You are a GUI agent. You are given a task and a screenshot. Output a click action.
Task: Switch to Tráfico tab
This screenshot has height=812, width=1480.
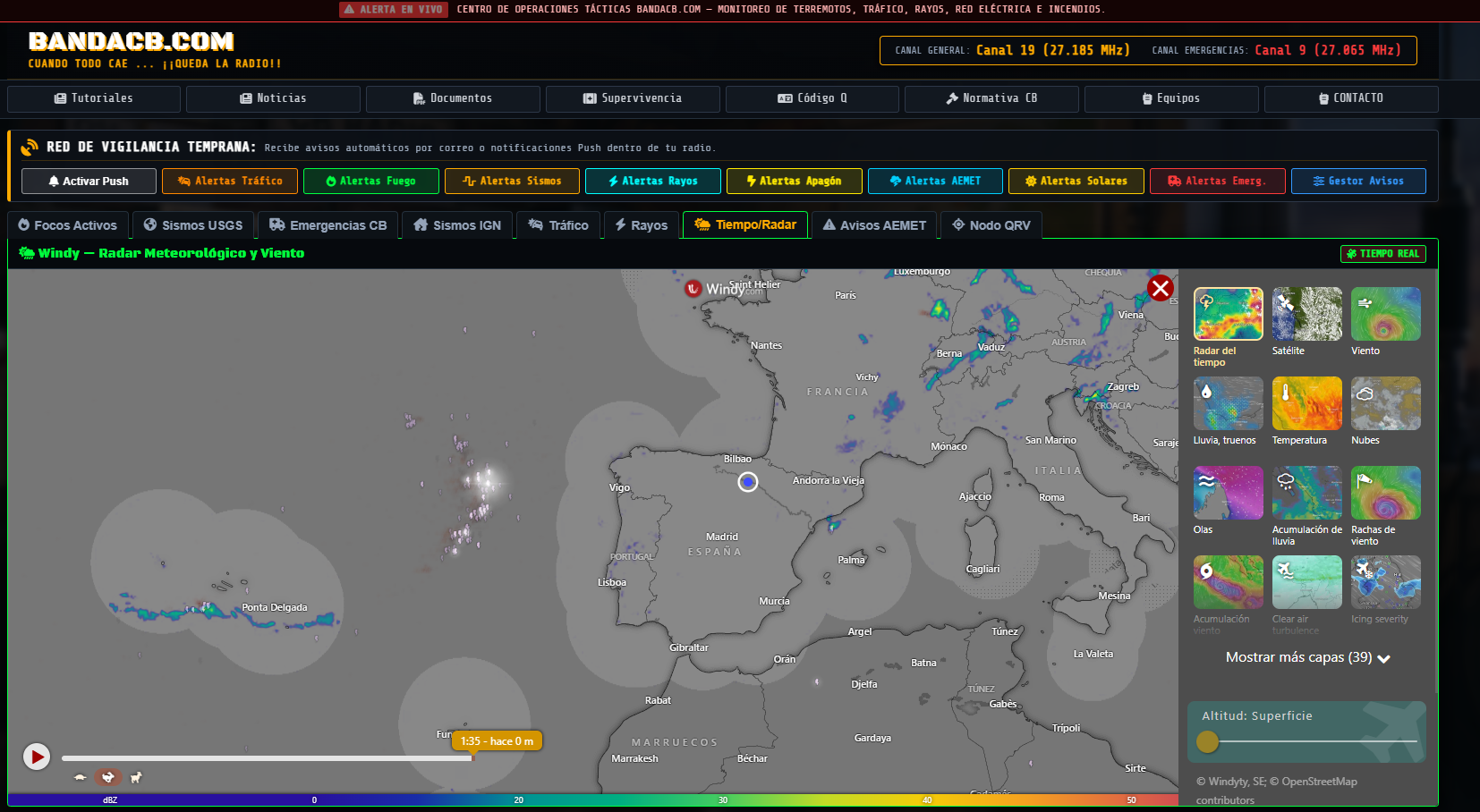[558, 225]
